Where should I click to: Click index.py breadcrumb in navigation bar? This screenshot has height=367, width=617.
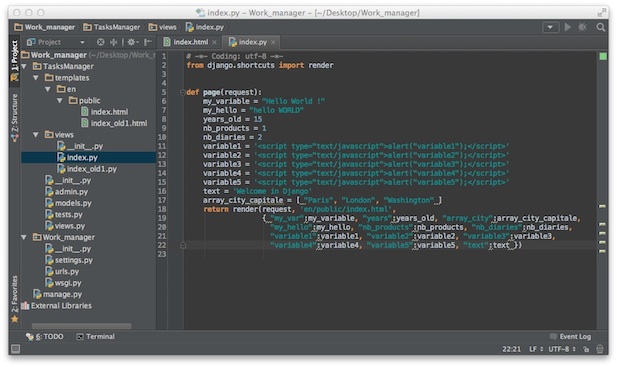tap(205, 27)
